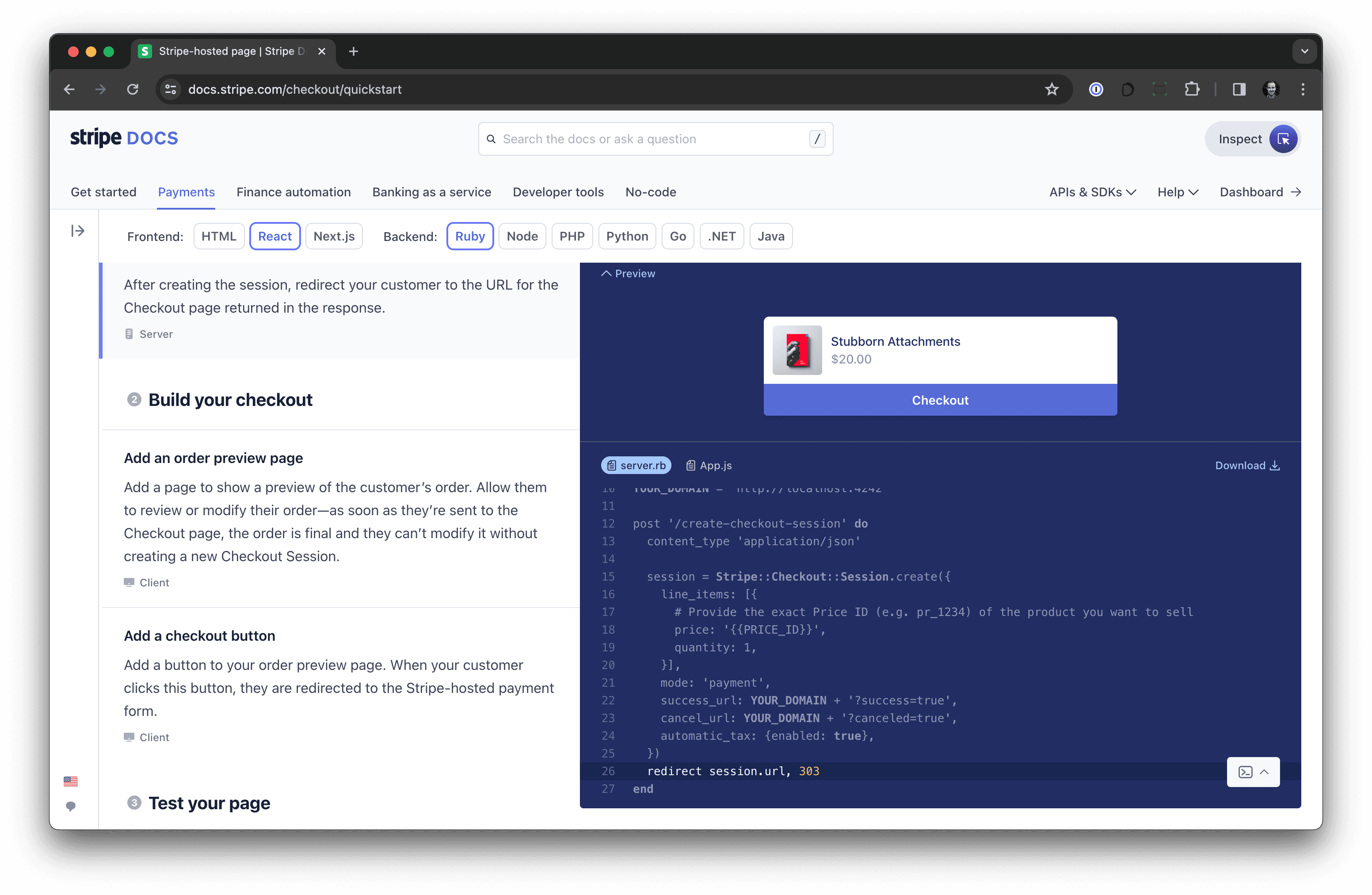
Task: Select HTML frontend option
Action: (219, 237)
